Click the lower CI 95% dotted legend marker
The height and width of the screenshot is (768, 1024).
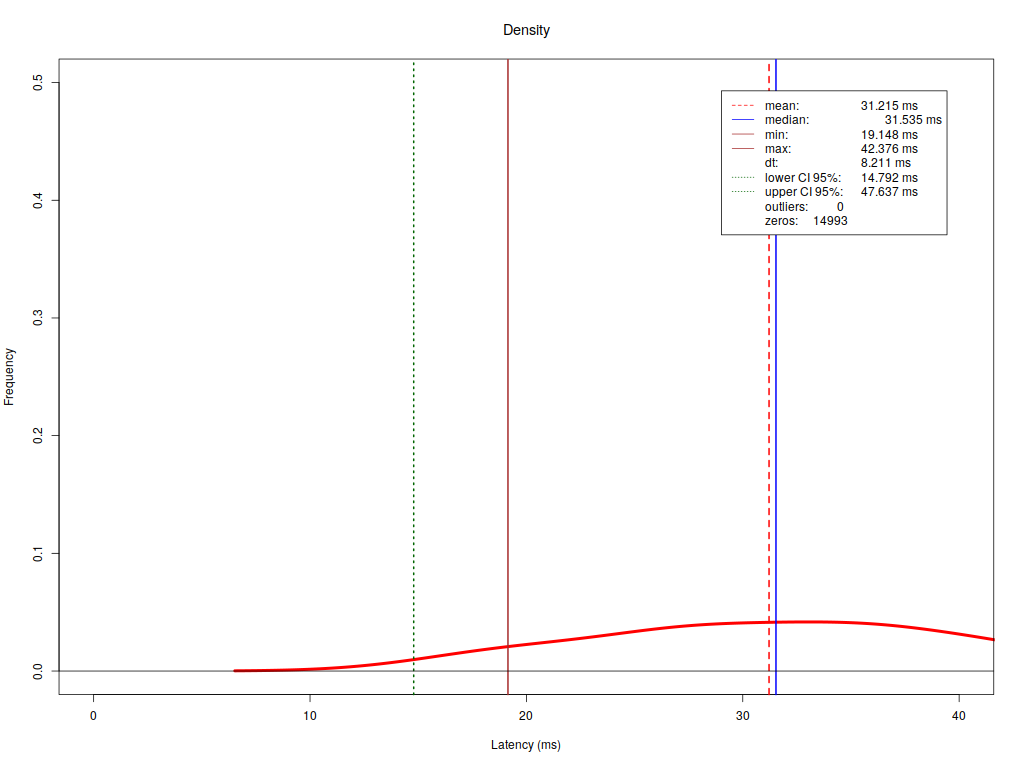coord(743,178)
